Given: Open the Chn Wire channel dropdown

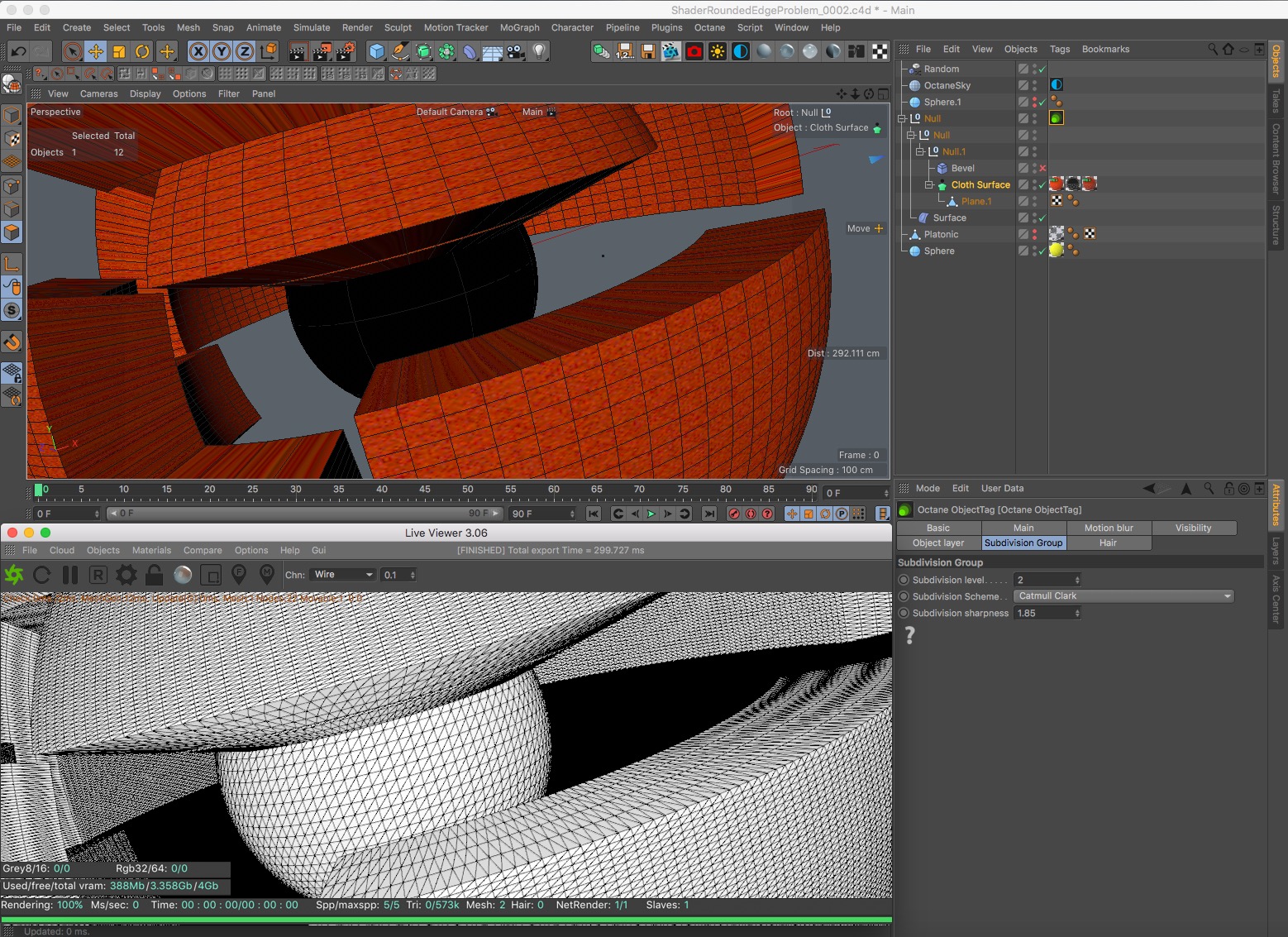Looking at the screenshot, I should point(343,575).
